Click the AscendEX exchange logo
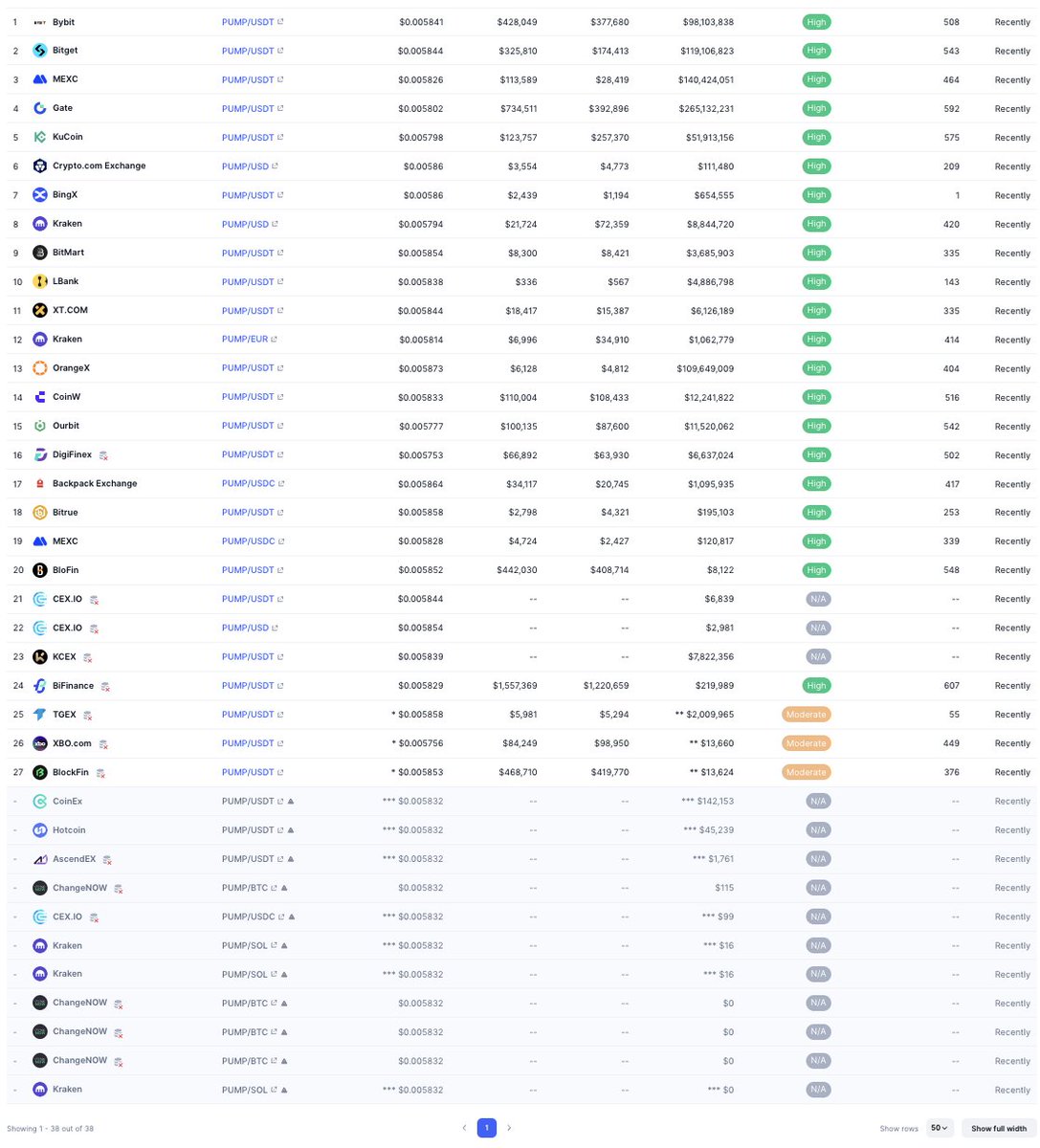The image size is (1040, 1148). [40, 859]
